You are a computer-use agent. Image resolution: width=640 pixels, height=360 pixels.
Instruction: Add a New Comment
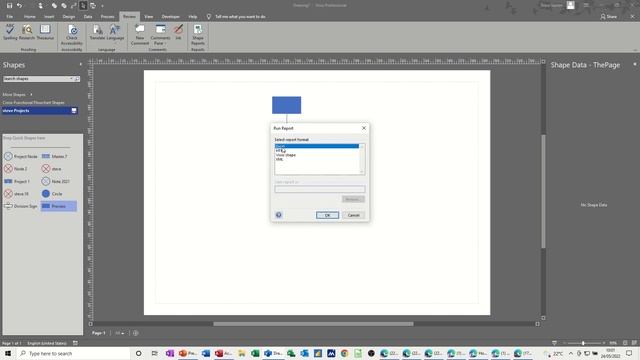(140, 35)
